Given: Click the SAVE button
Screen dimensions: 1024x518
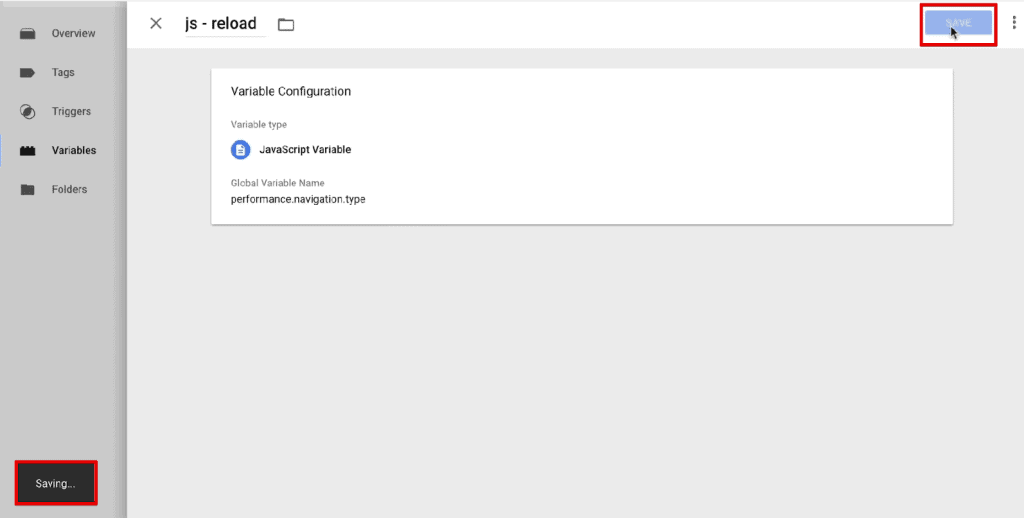Looking at the screenshot, I should (x=958, y=24).
